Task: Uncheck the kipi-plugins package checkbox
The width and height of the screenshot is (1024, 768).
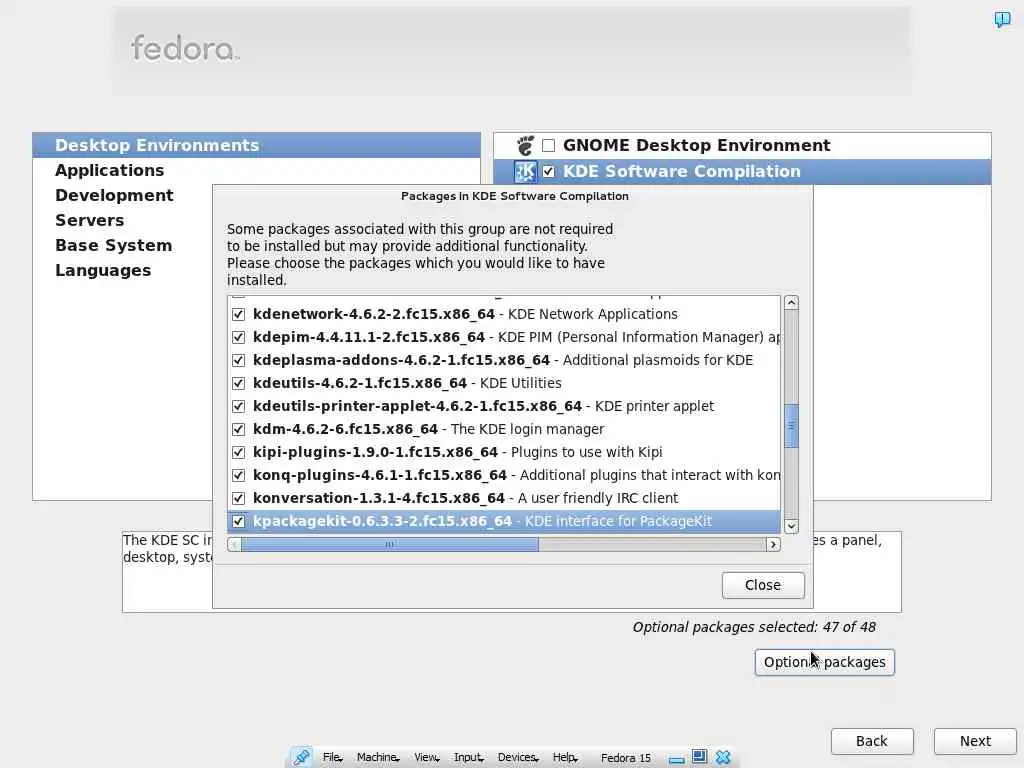Action: click(x=238, y=452)
